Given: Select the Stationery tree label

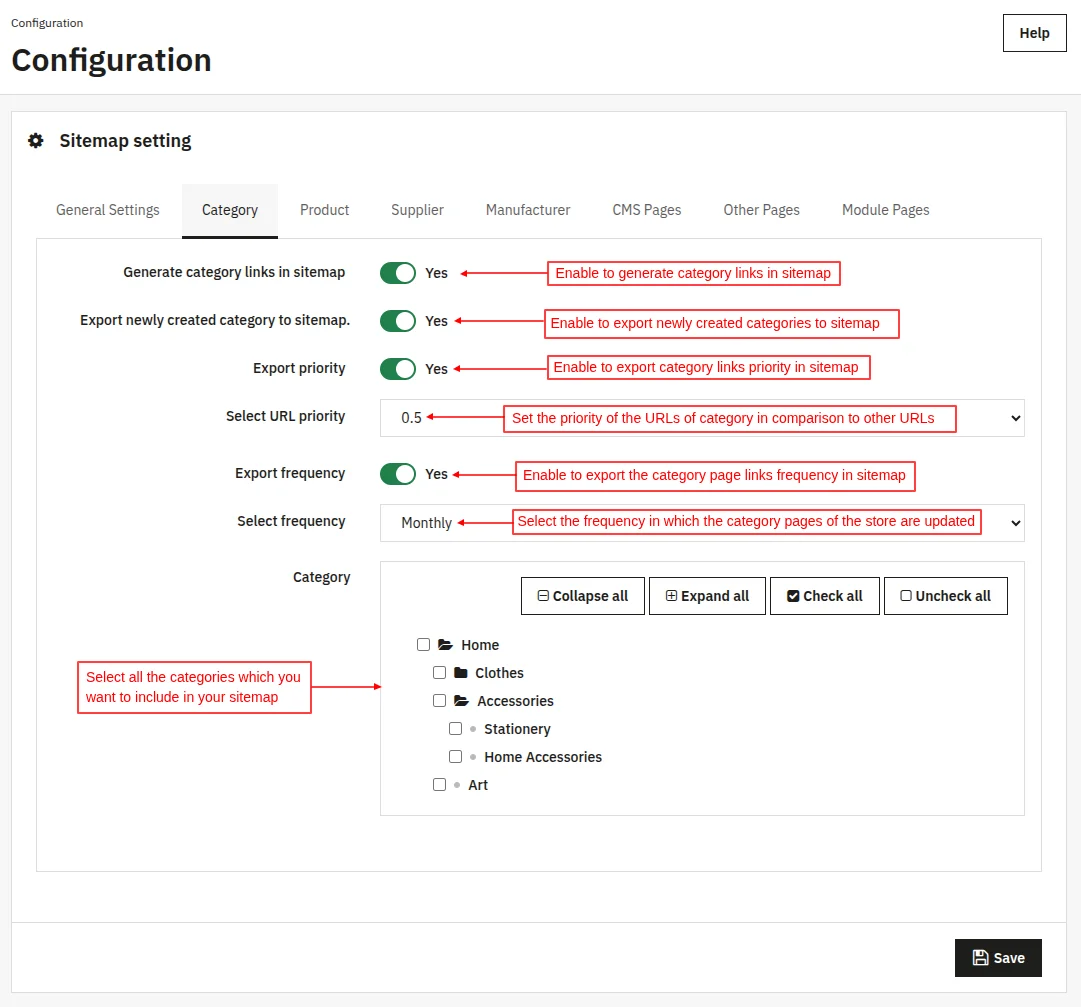Looking at the screenshot, I should coord(517,729).
